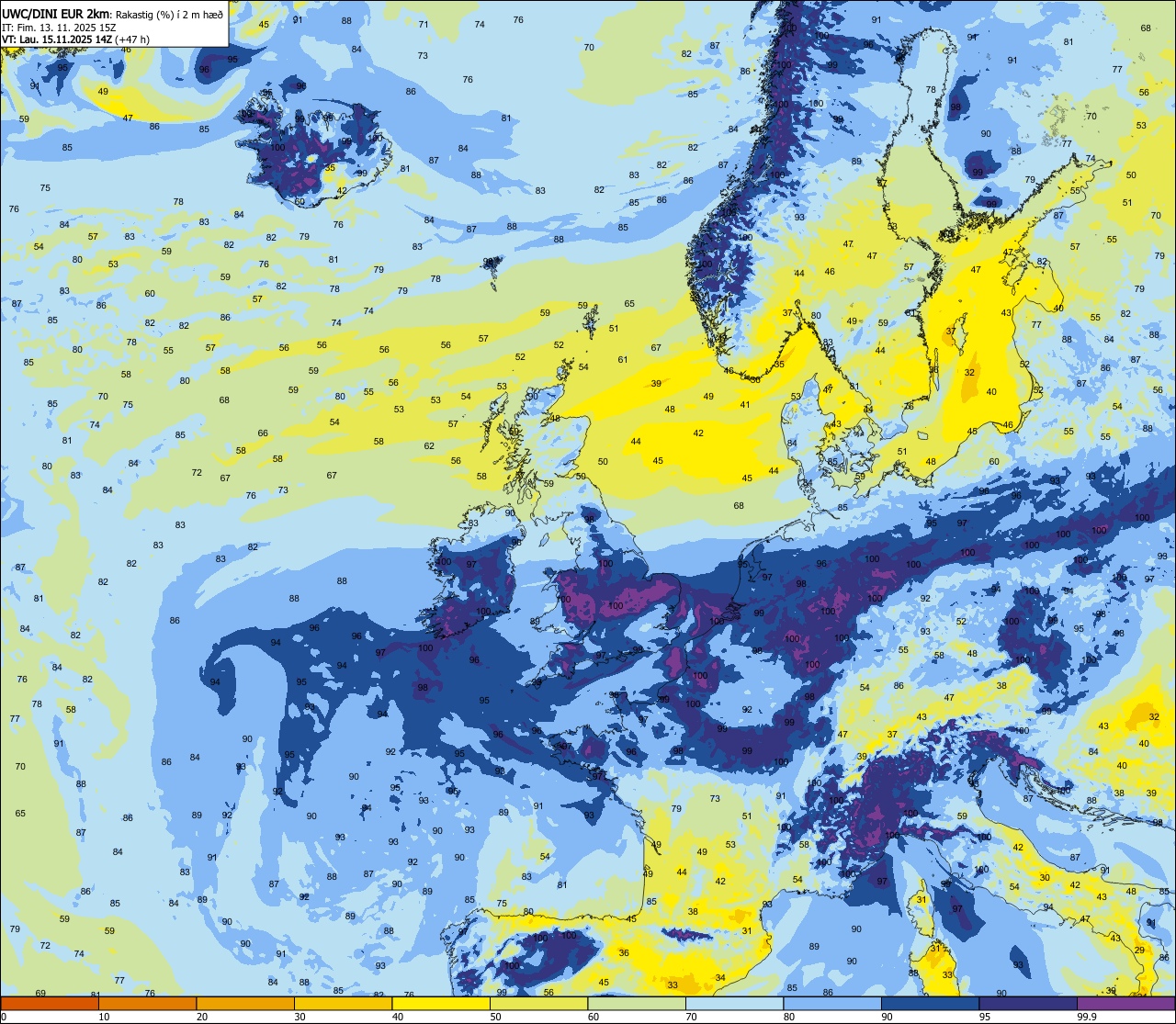Pick the pale green 60–70 legend swatch

pos(637,1003)
